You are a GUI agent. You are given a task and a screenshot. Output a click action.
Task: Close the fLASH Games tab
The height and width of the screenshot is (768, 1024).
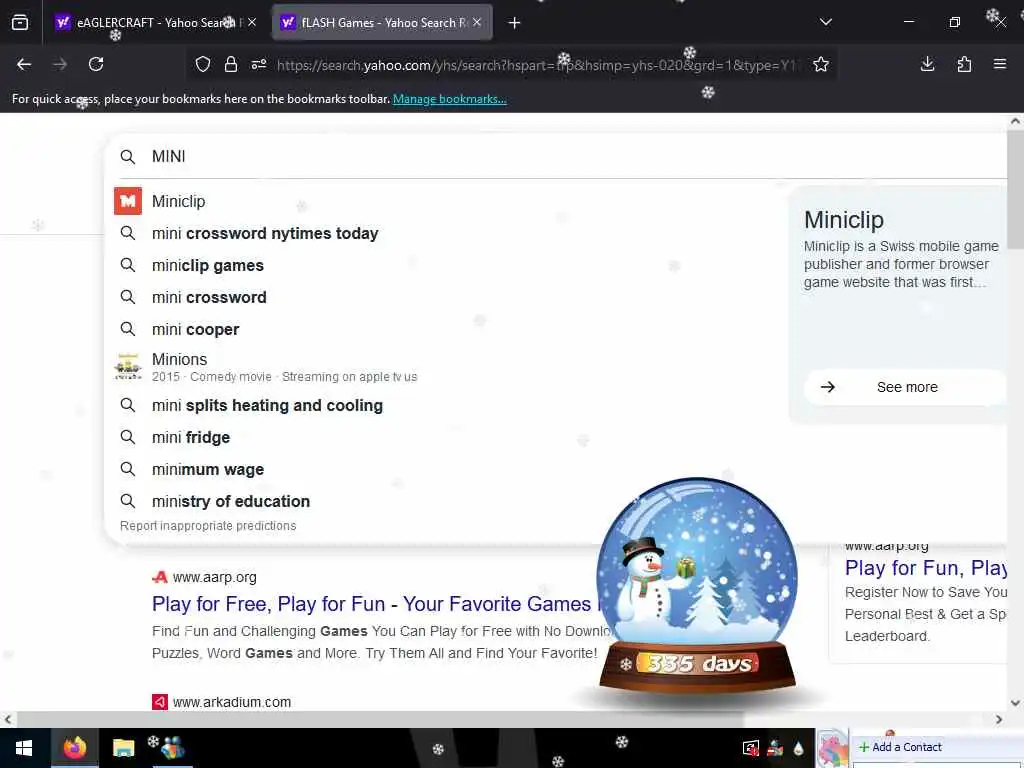477,22
